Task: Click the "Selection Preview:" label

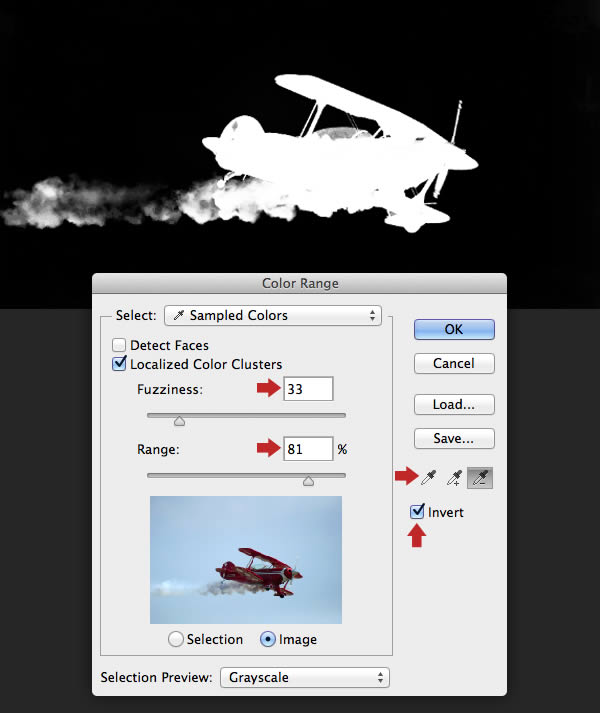Action: (x=156, y=678)
